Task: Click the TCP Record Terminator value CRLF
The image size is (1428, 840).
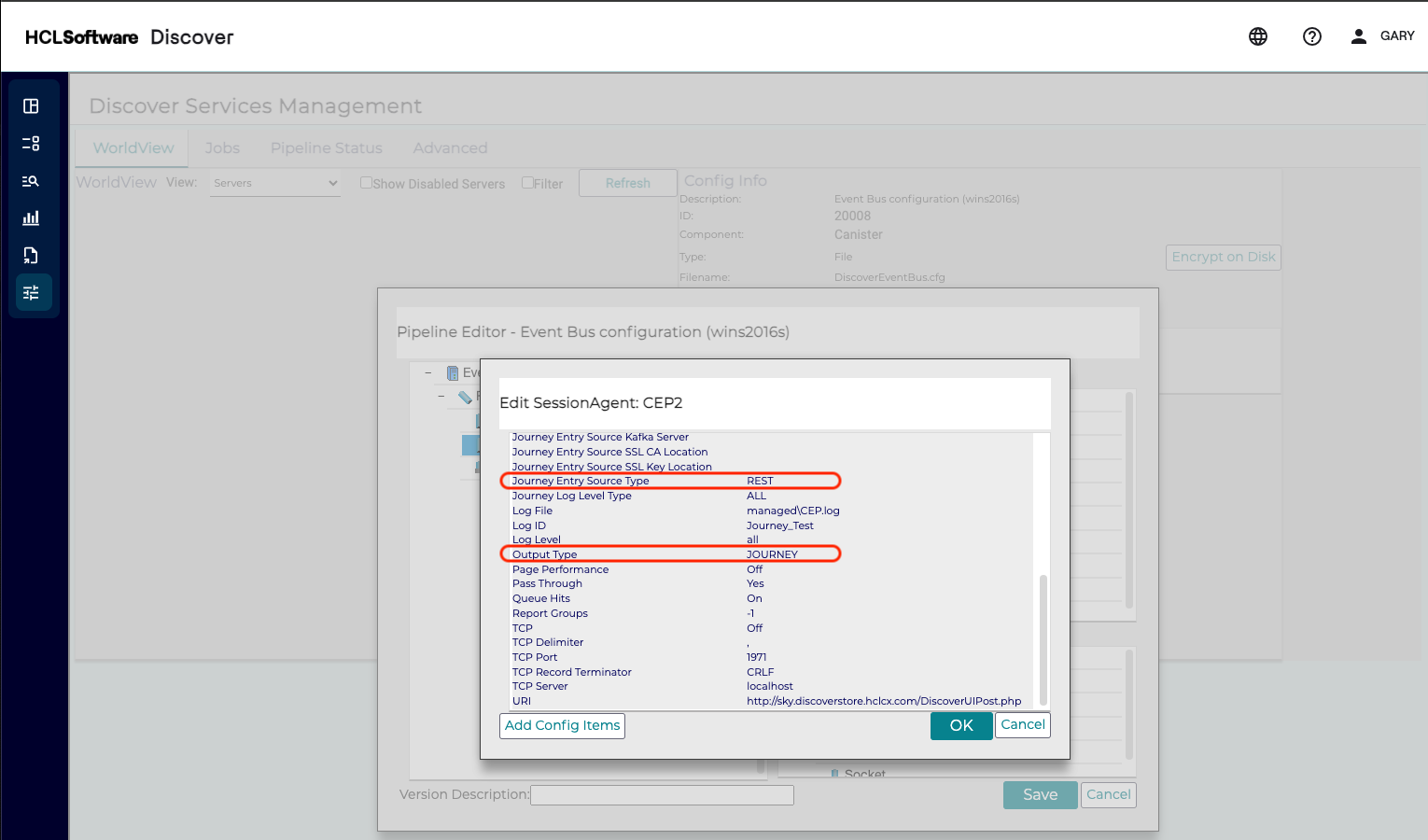Action: pyautogui.click(x=761, y=672)
